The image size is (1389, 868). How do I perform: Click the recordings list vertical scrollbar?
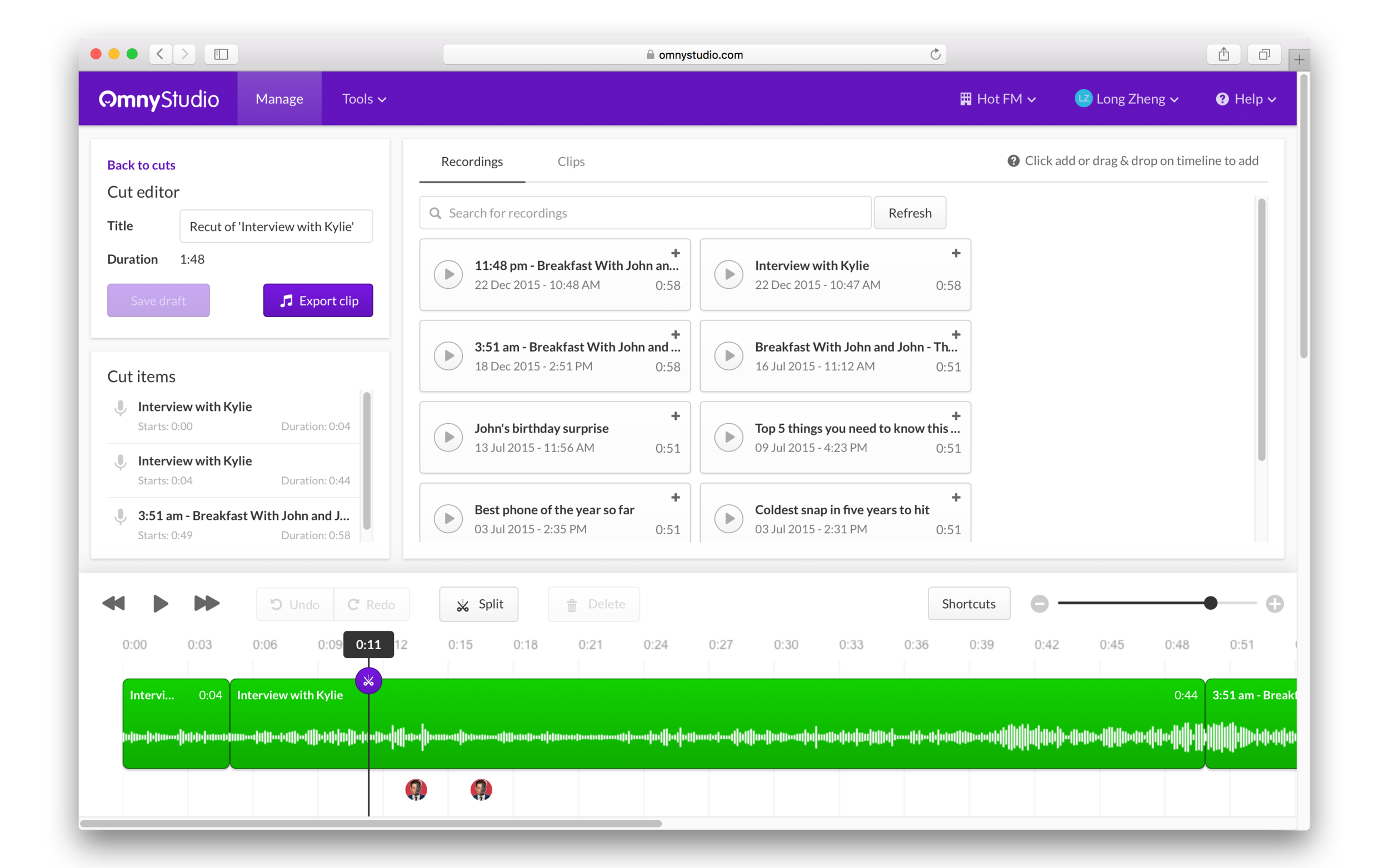[x=1261, y=329]
